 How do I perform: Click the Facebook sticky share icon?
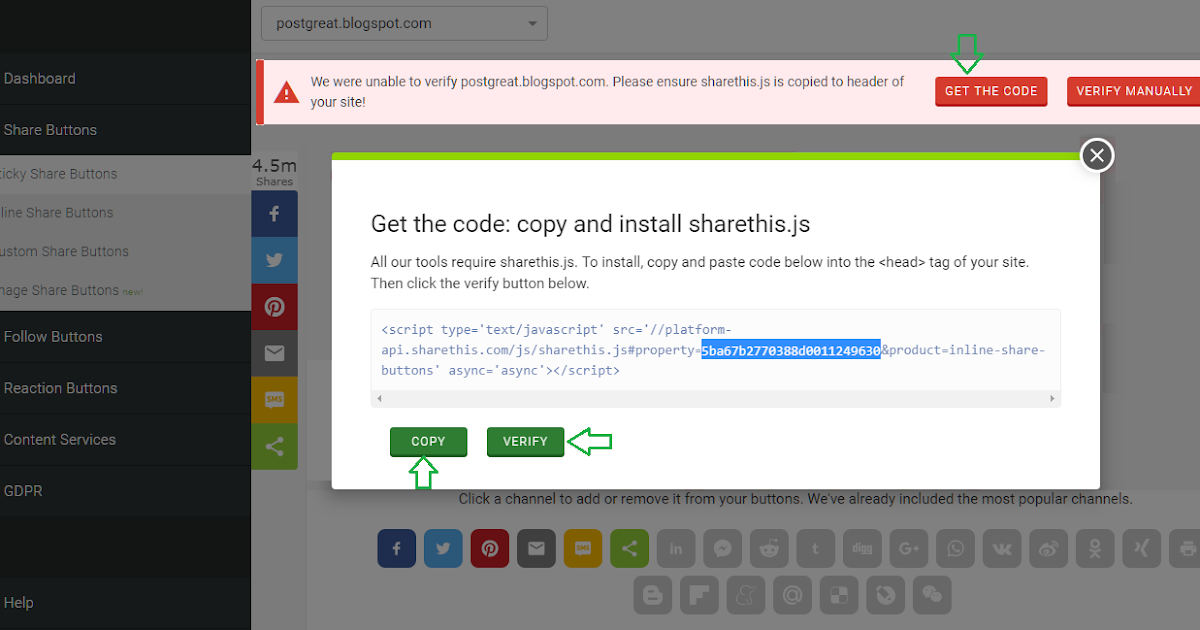pos(274,214)
